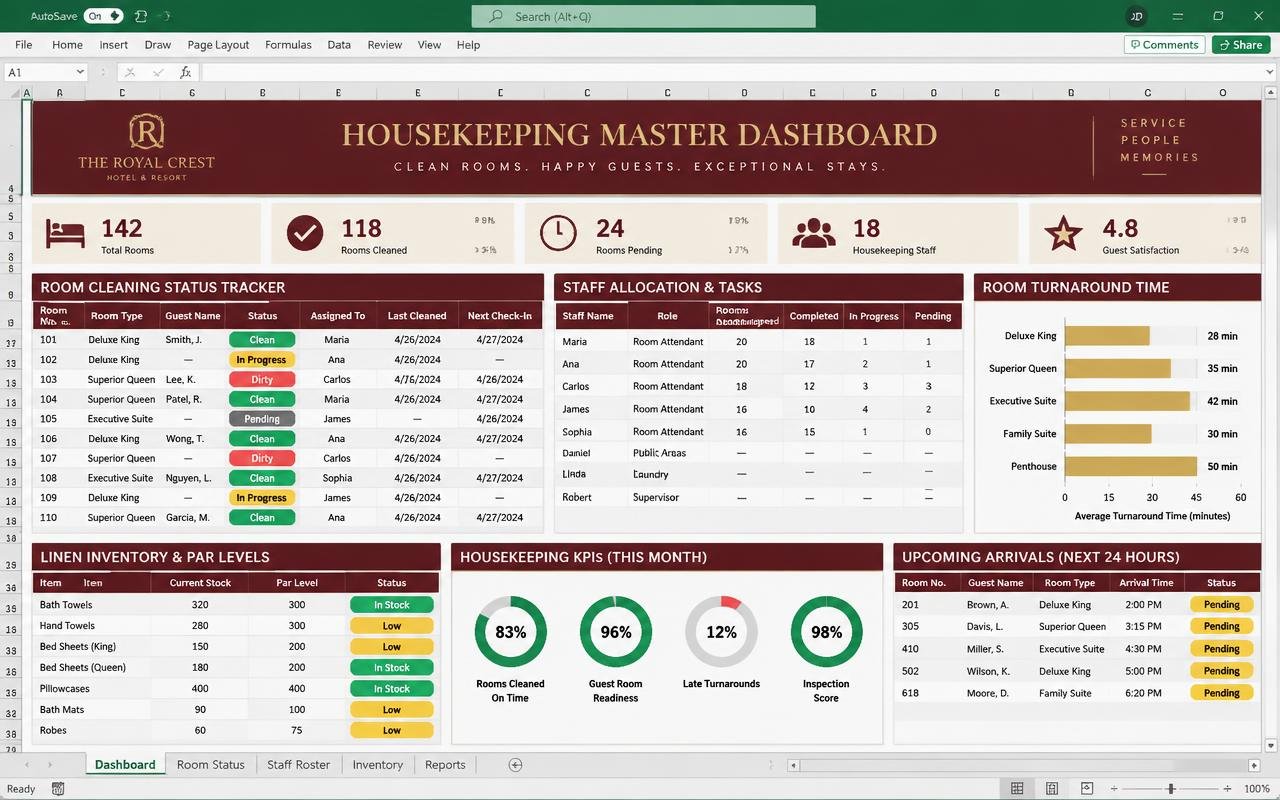This screenshot has width=1280, height=800.
Task: Switch to Page Break Preview icon
Action: point(1087,789)
